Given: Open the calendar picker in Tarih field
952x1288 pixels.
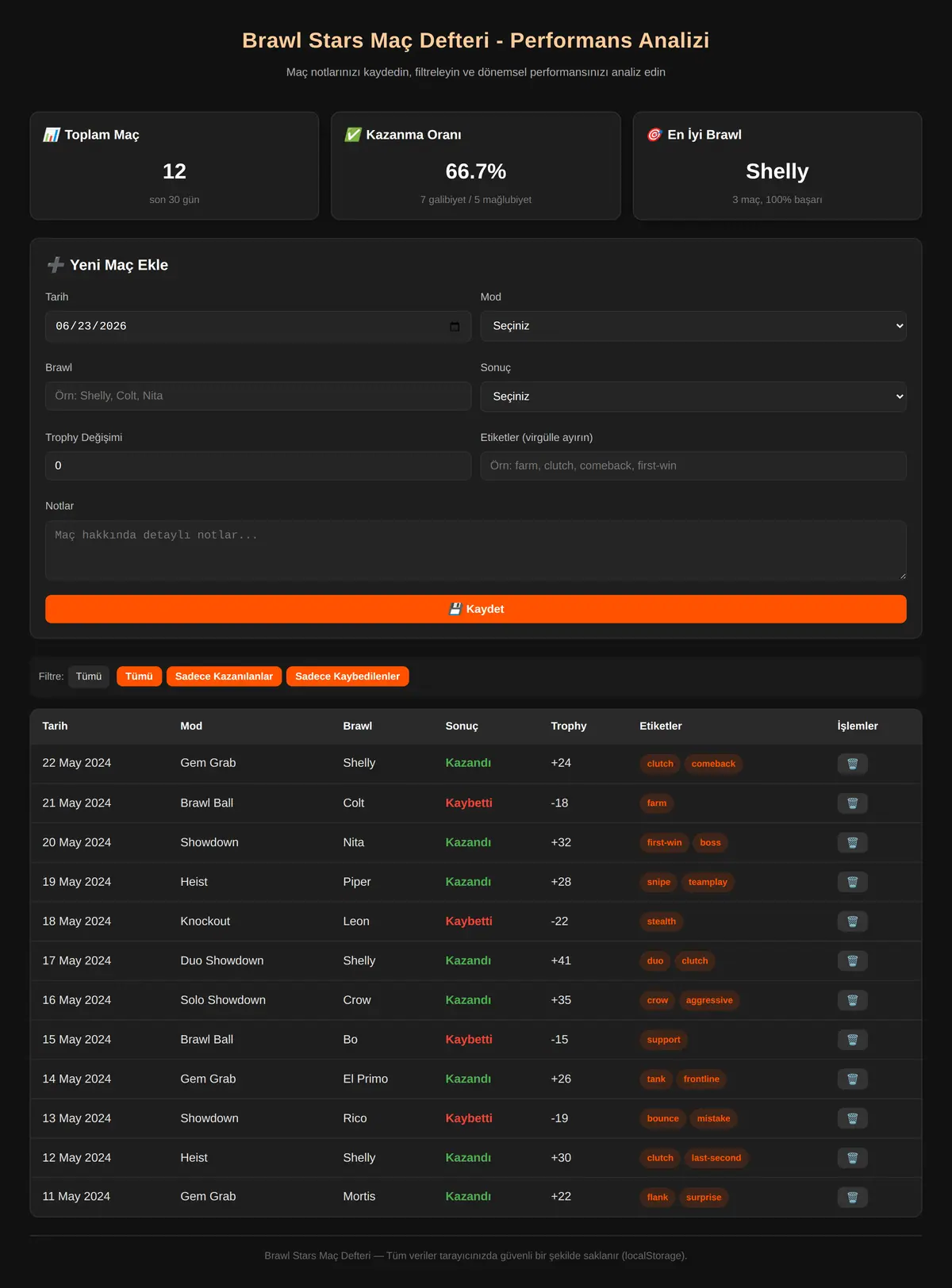Looking at the screenshot, I should (x=455, y=327).
